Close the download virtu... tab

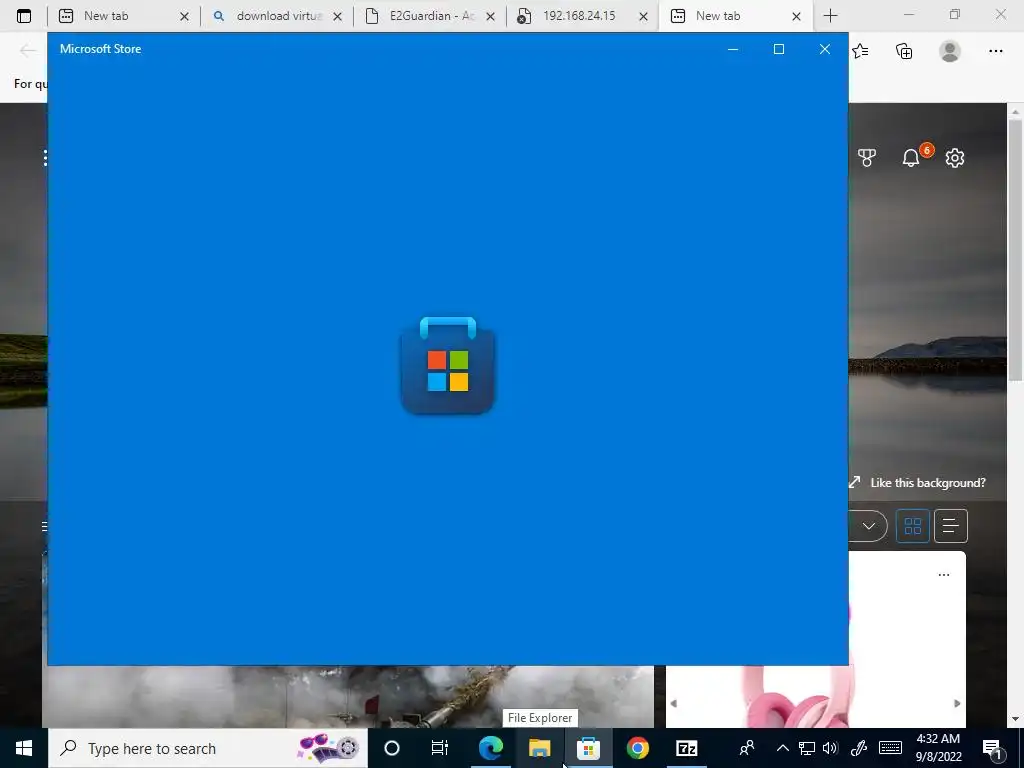tap(337, 16)
